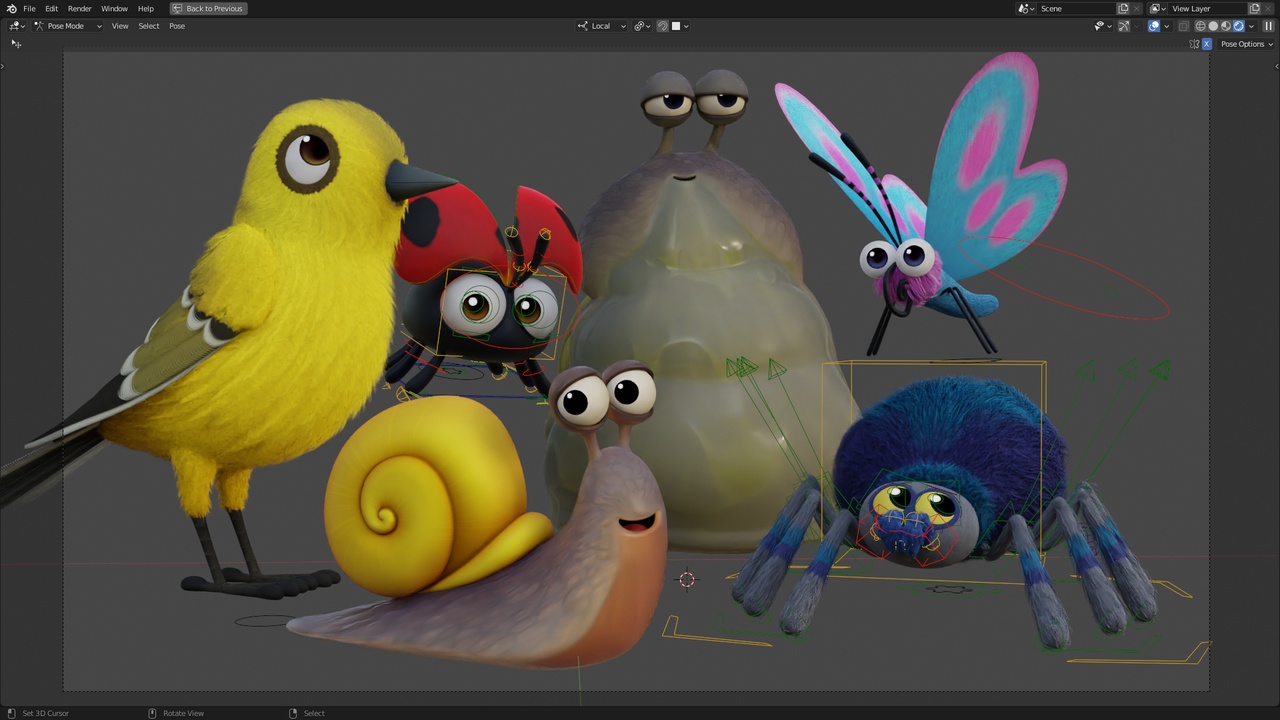Click the white snapping color swatch
Viewport: 1280px width, 720px height.
point(676,26)
